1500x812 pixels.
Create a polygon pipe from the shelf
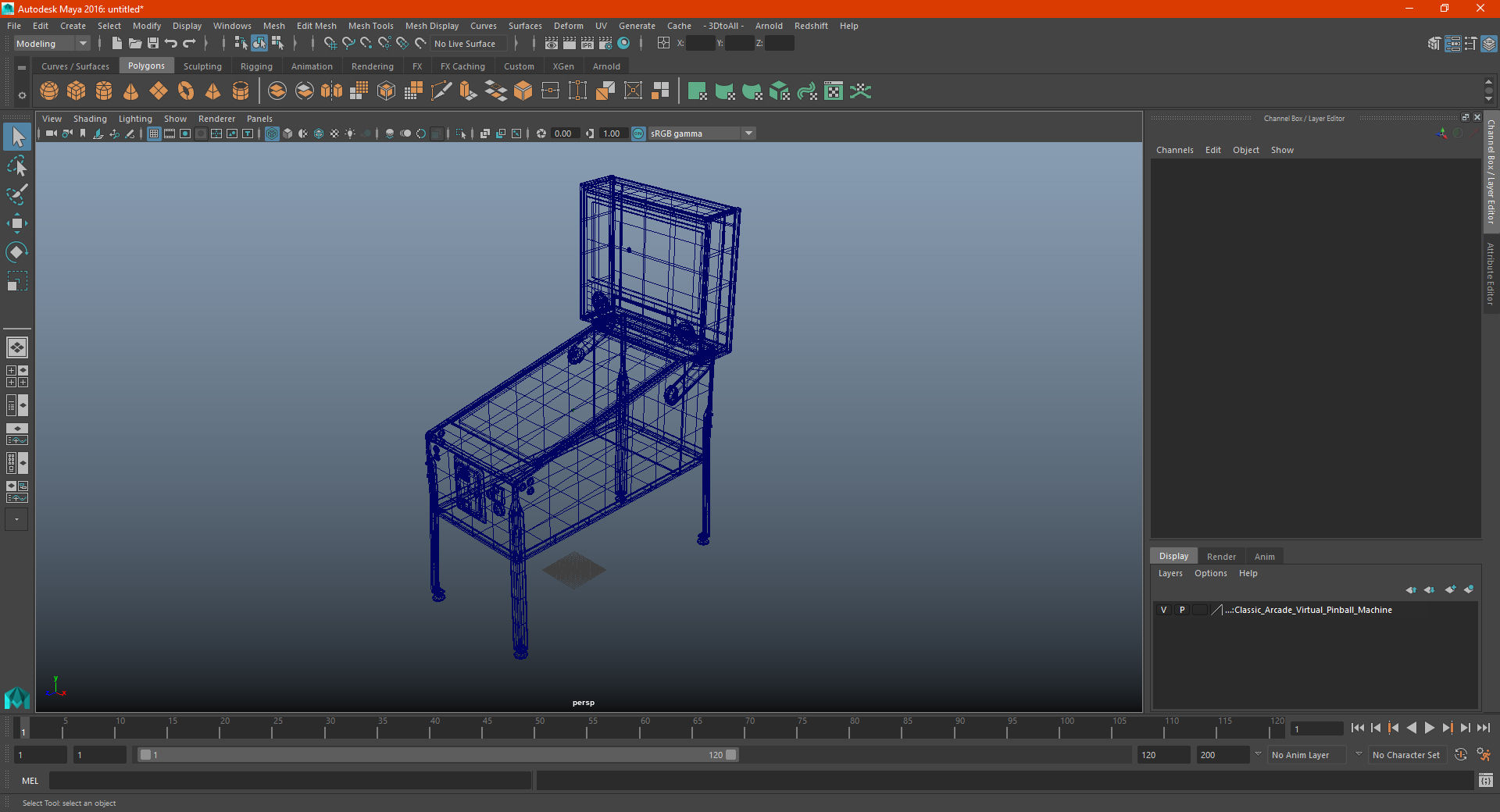pos(241,91)
